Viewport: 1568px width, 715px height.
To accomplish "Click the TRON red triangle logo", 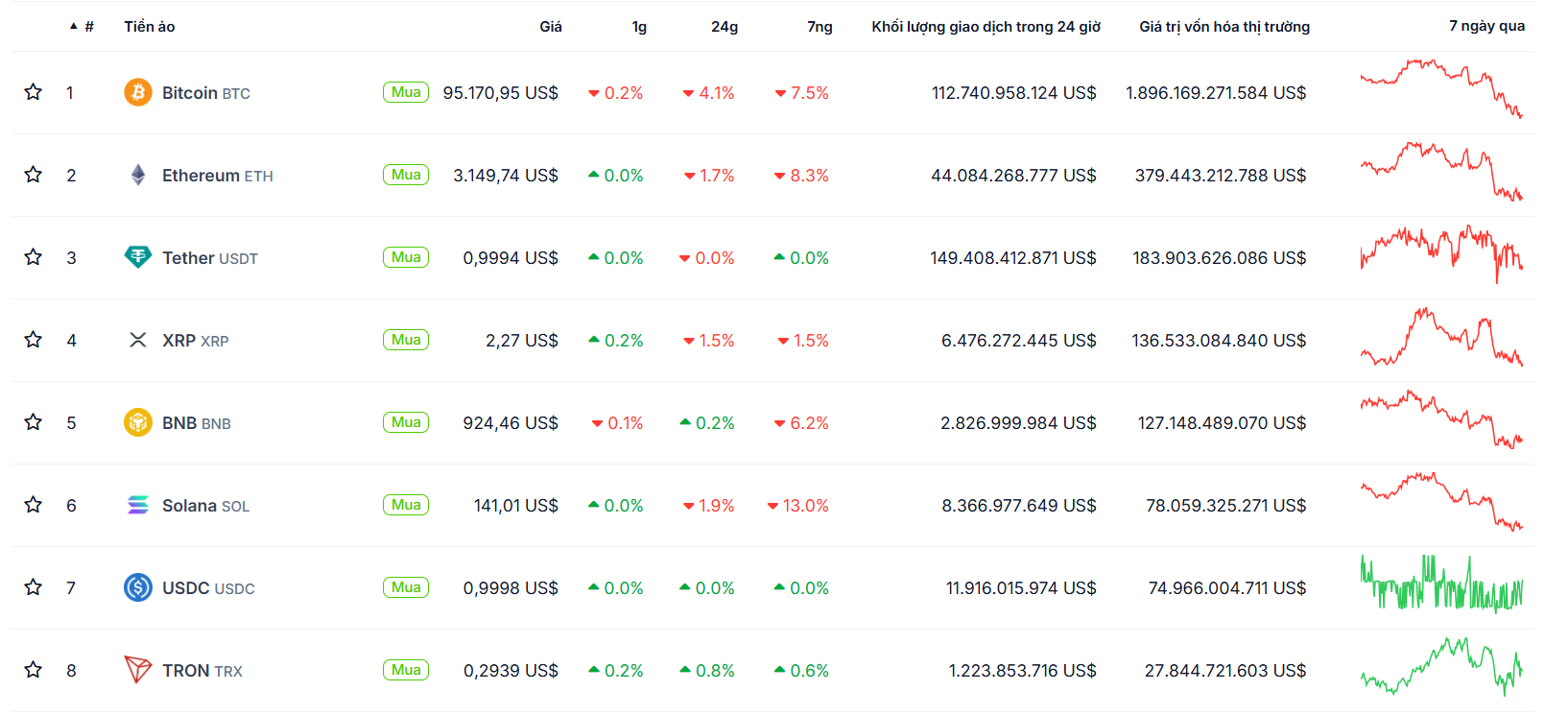I will pyautogui.click(x=138, y=670).
